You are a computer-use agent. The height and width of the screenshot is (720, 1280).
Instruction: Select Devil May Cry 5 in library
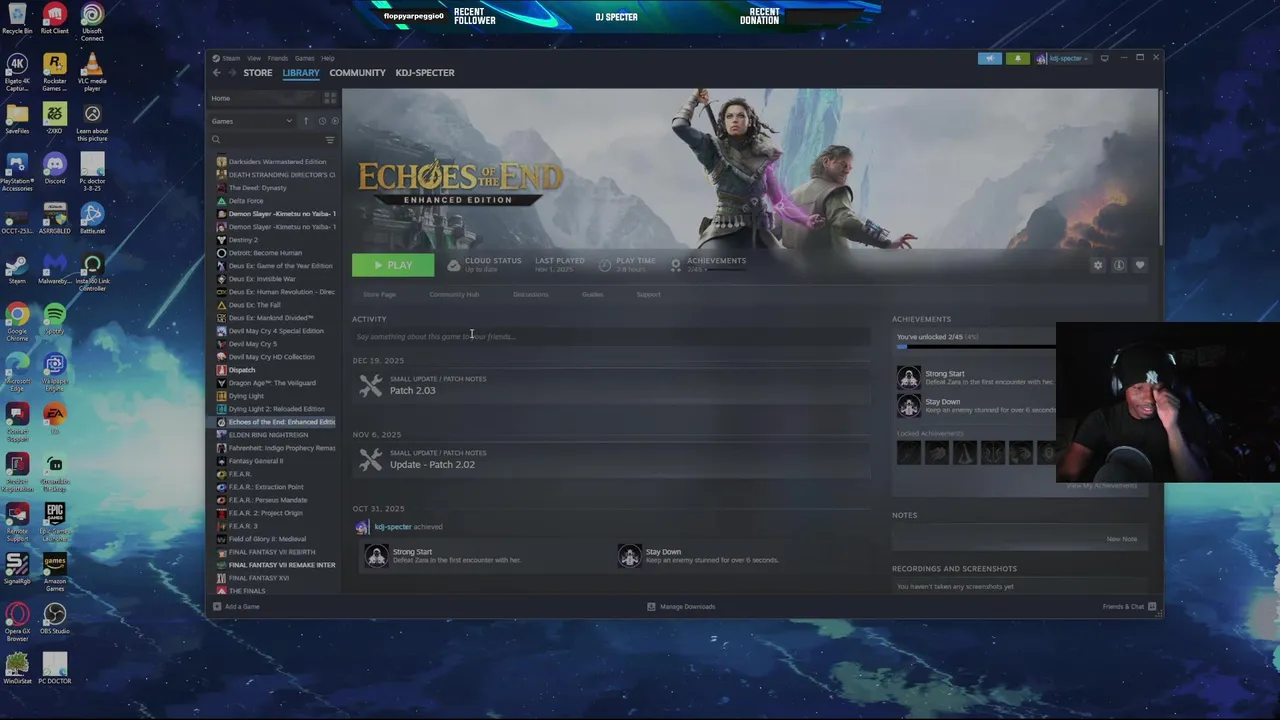tap(252, 343)
